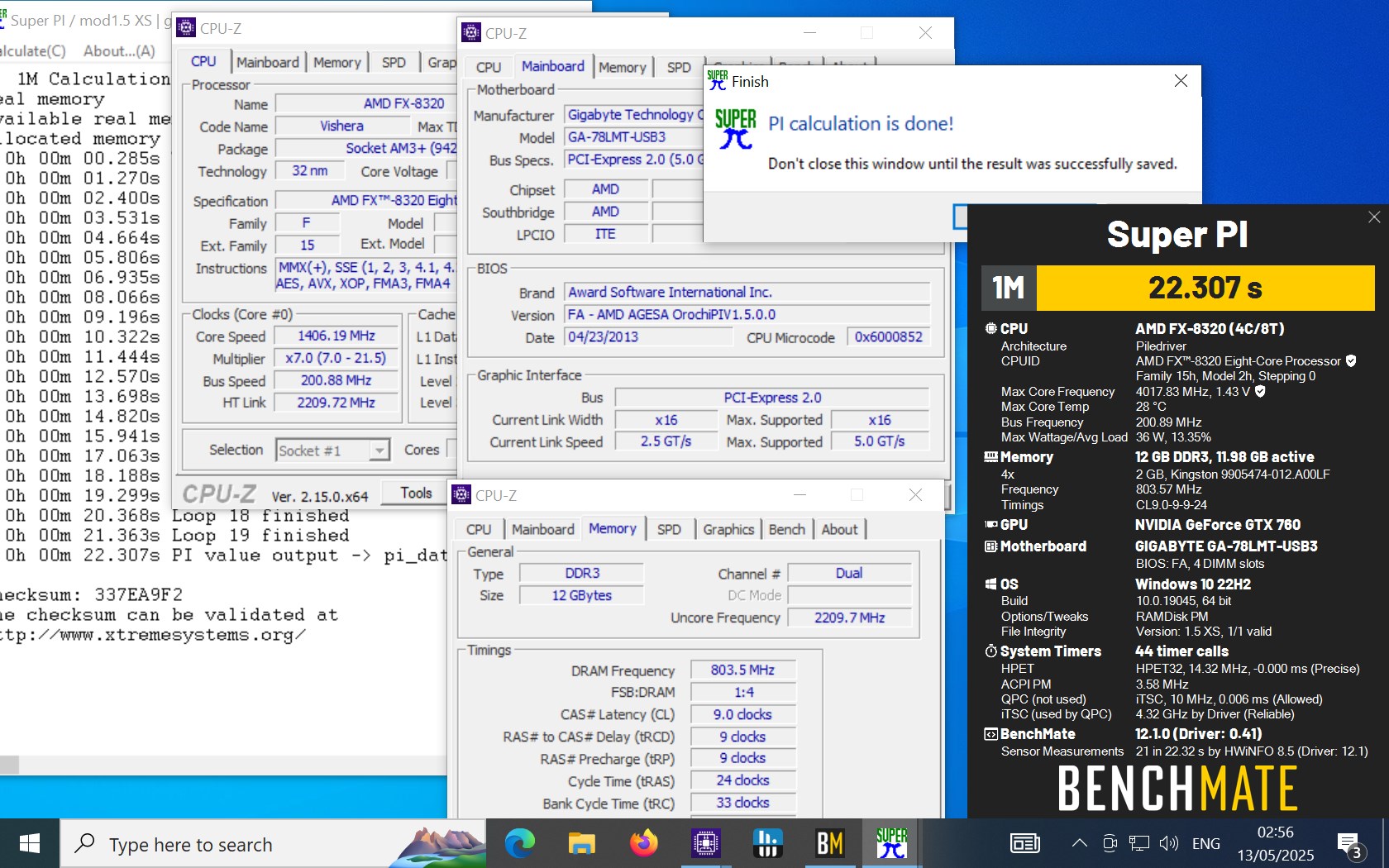1389x868 pixels.
Task: Click the DRAM Frequency 803.5 MHz value
Action: (742, 670)
